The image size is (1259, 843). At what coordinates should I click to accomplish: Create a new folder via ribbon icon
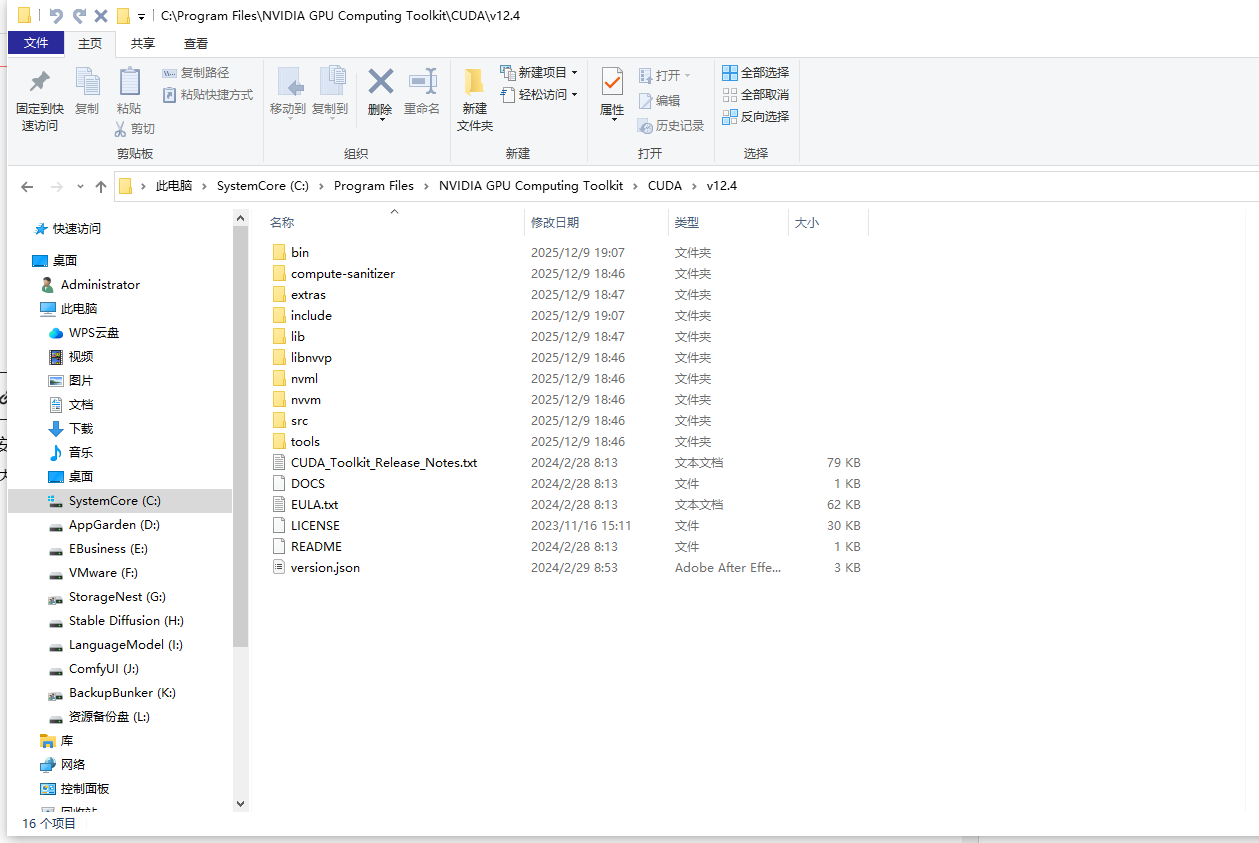point(475,84)
